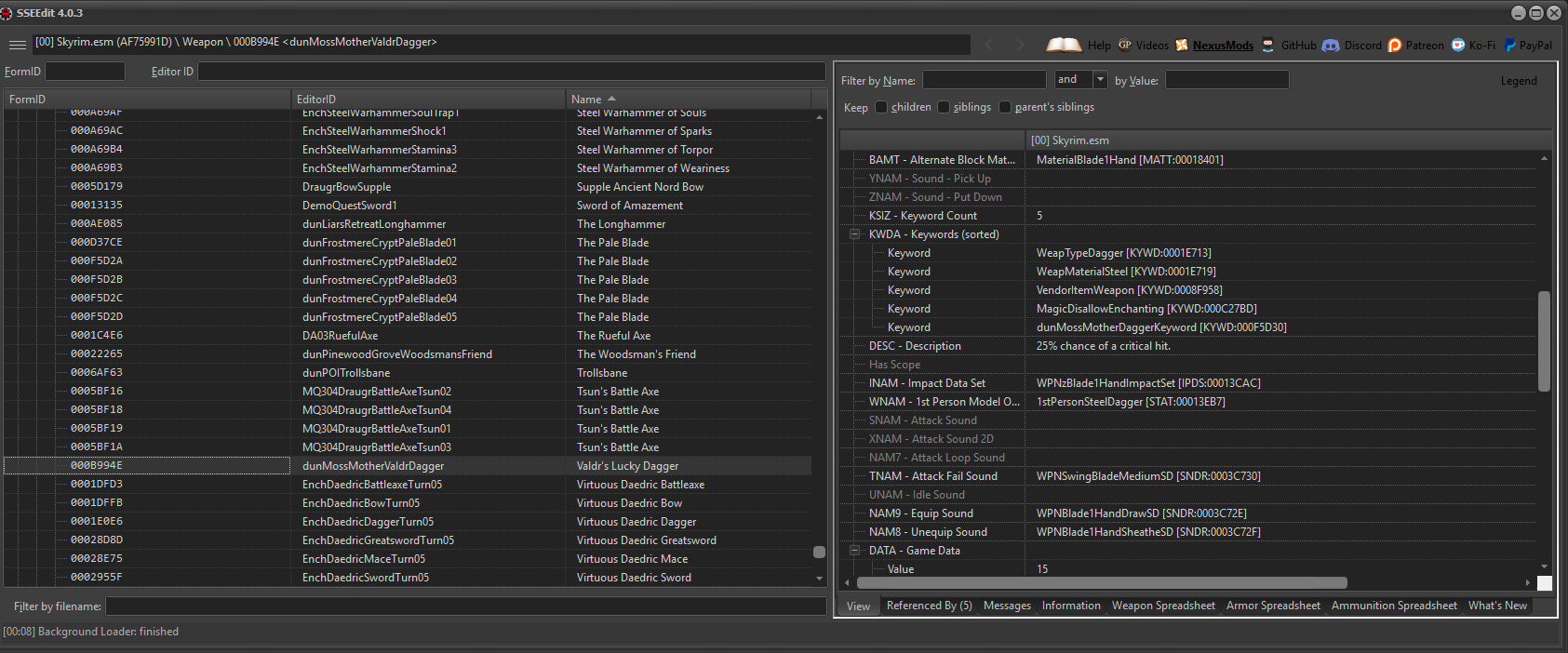Go back with navigation arrow

coord(989,45)
